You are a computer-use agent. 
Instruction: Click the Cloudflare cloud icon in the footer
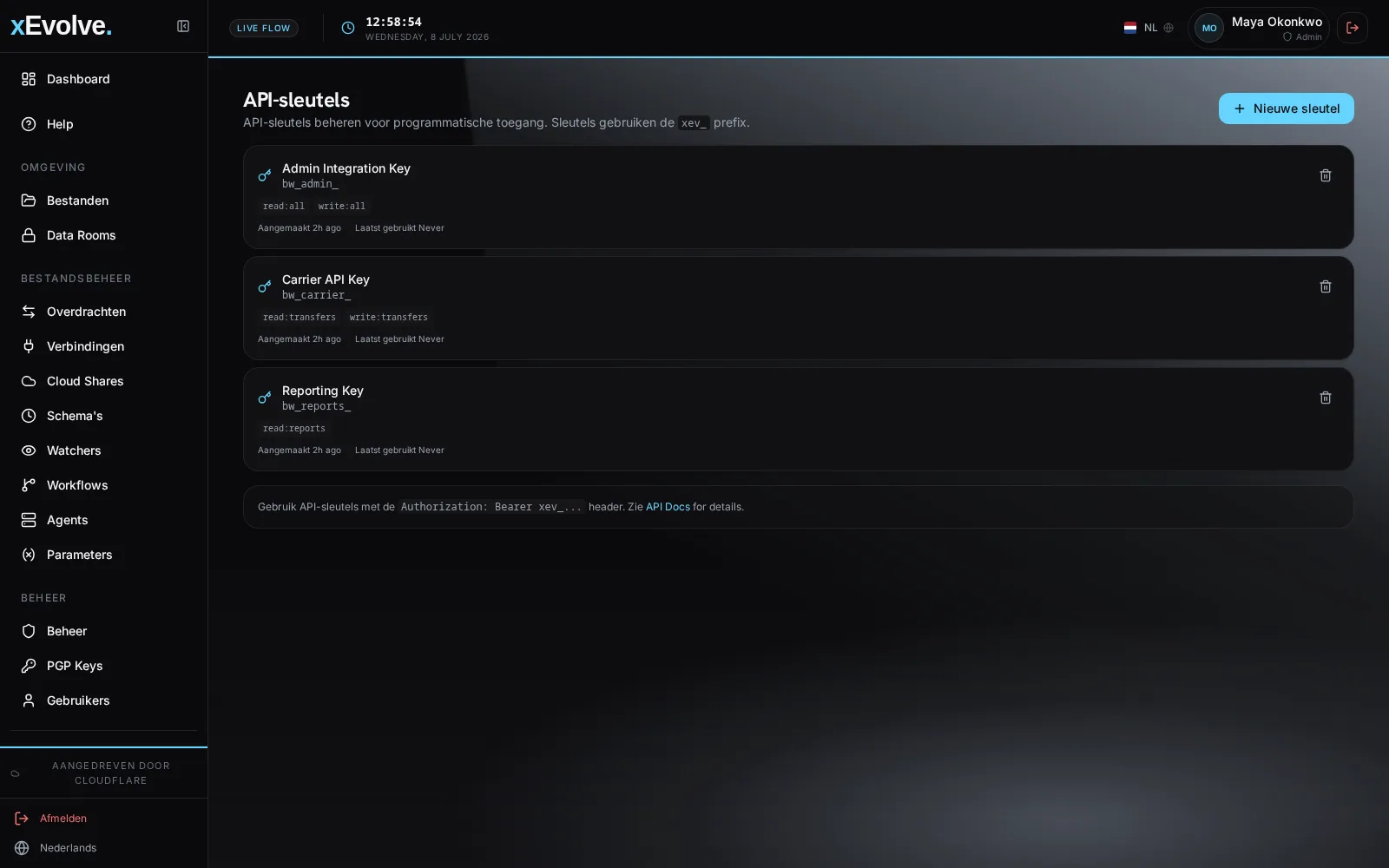click(15, 773)
